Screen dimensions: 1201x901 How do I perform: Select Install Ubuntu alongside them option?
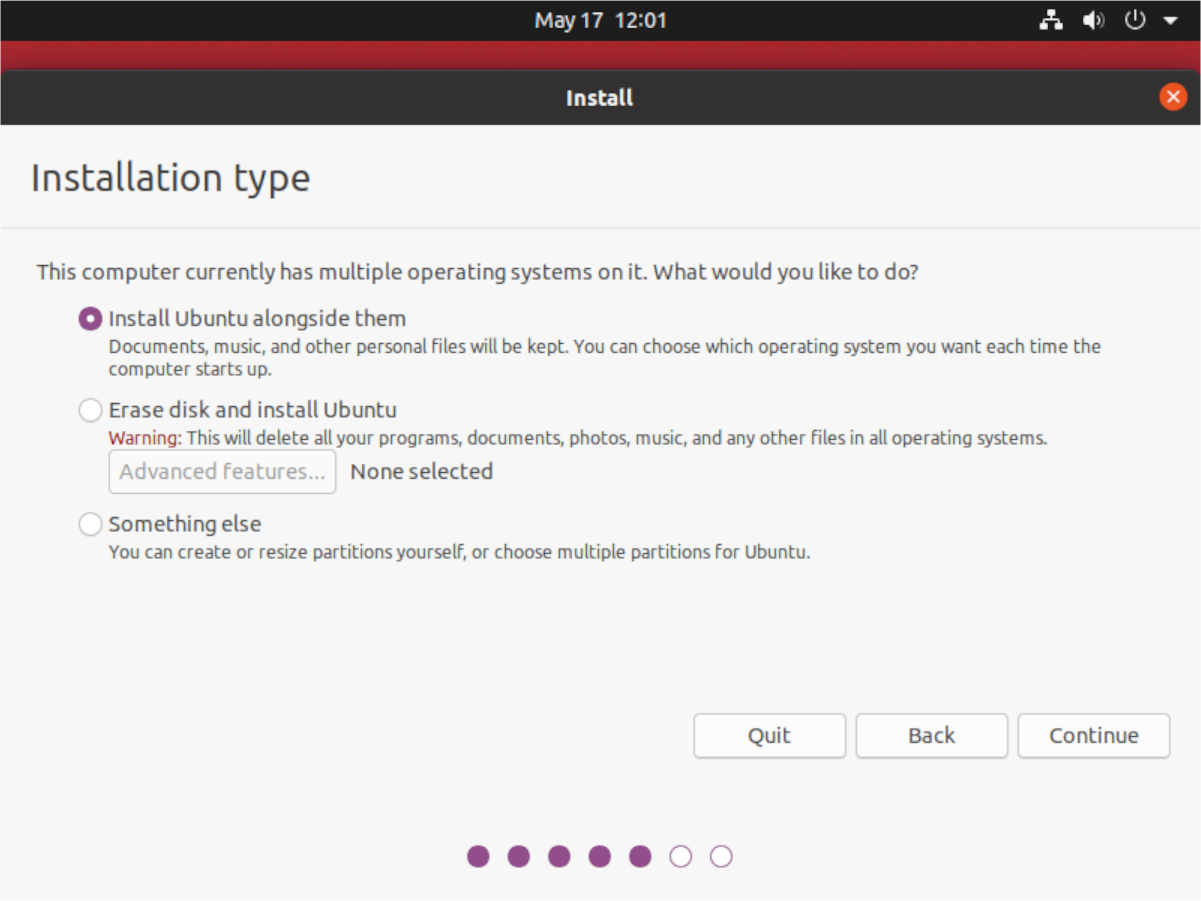[90, 319]
